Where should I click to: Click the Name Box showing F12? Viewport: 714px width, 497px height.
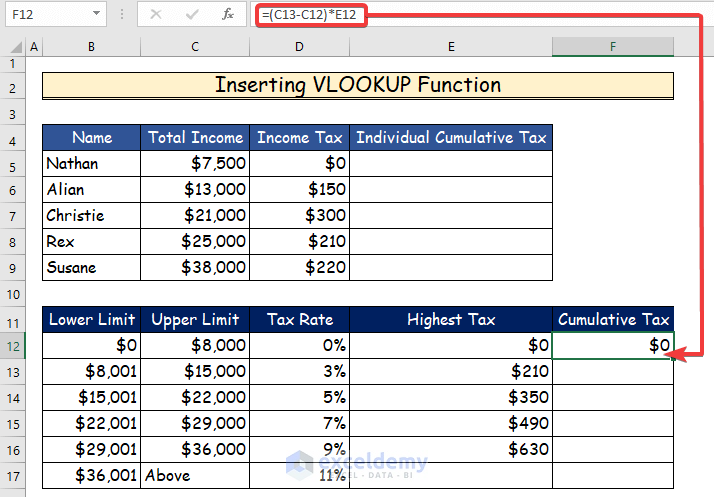56,14
